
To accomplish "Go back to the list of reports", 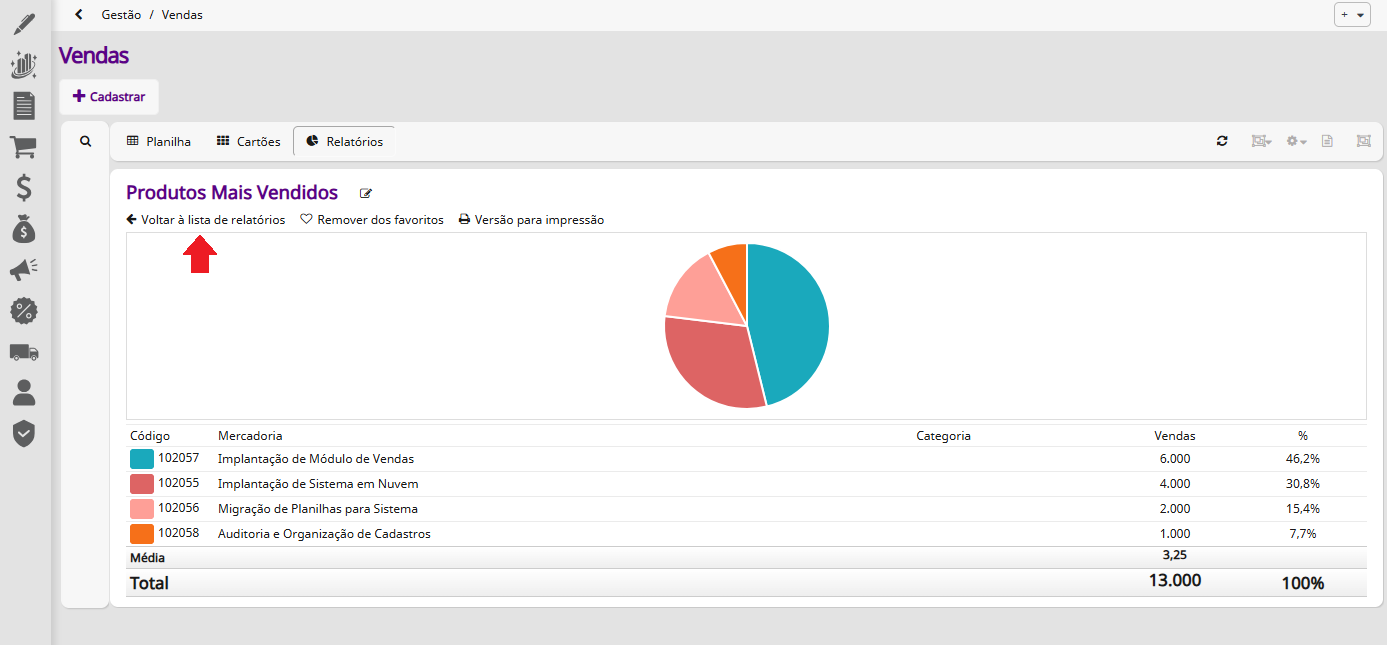I will pyautogui.click(x=206, y=220).
